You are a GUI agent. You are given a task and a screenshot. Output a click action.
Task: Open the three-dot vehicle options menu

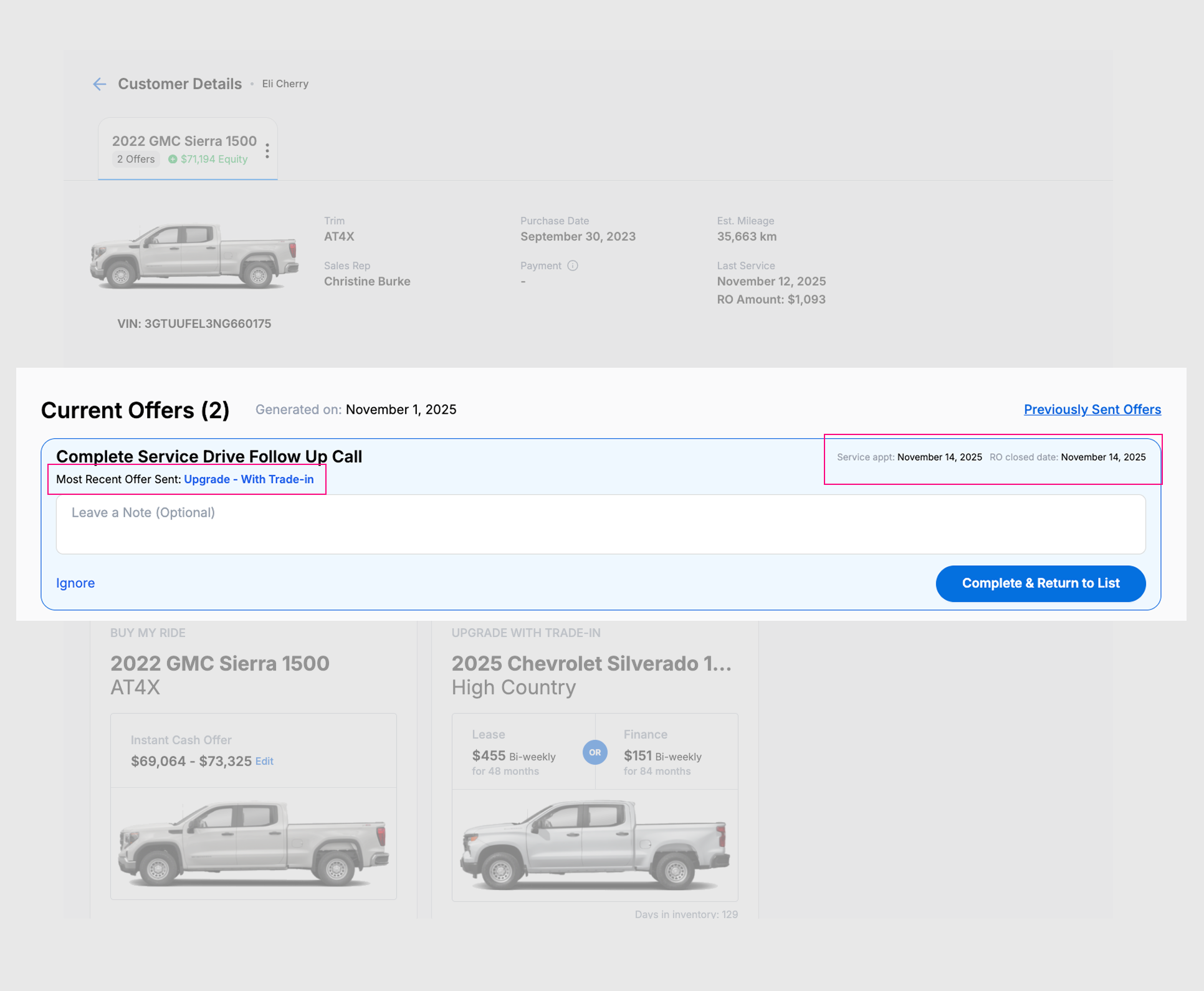pyautogui.click(x=267, y=151)
